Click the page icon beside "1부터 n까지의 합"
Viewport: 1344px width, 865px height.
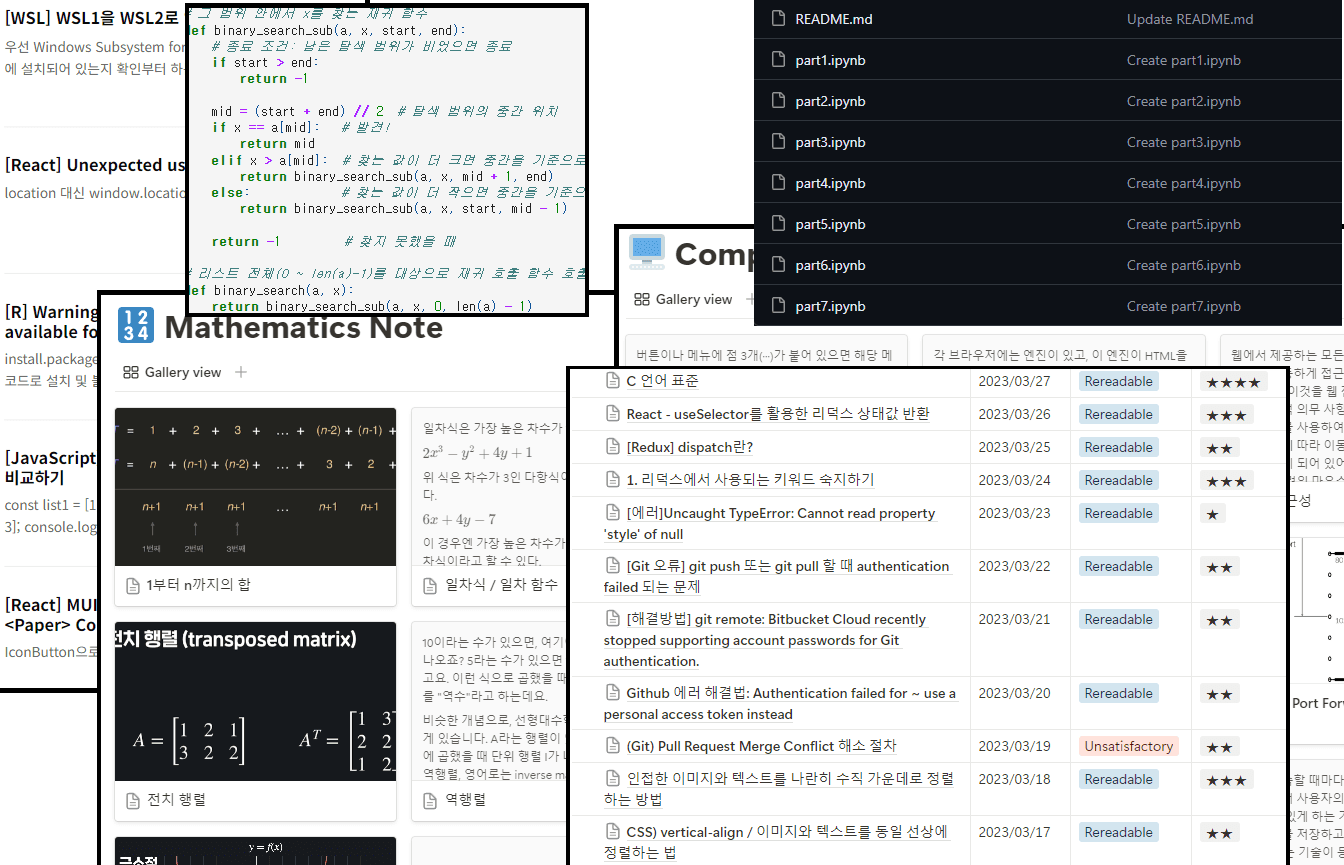(x=132, y=585)
